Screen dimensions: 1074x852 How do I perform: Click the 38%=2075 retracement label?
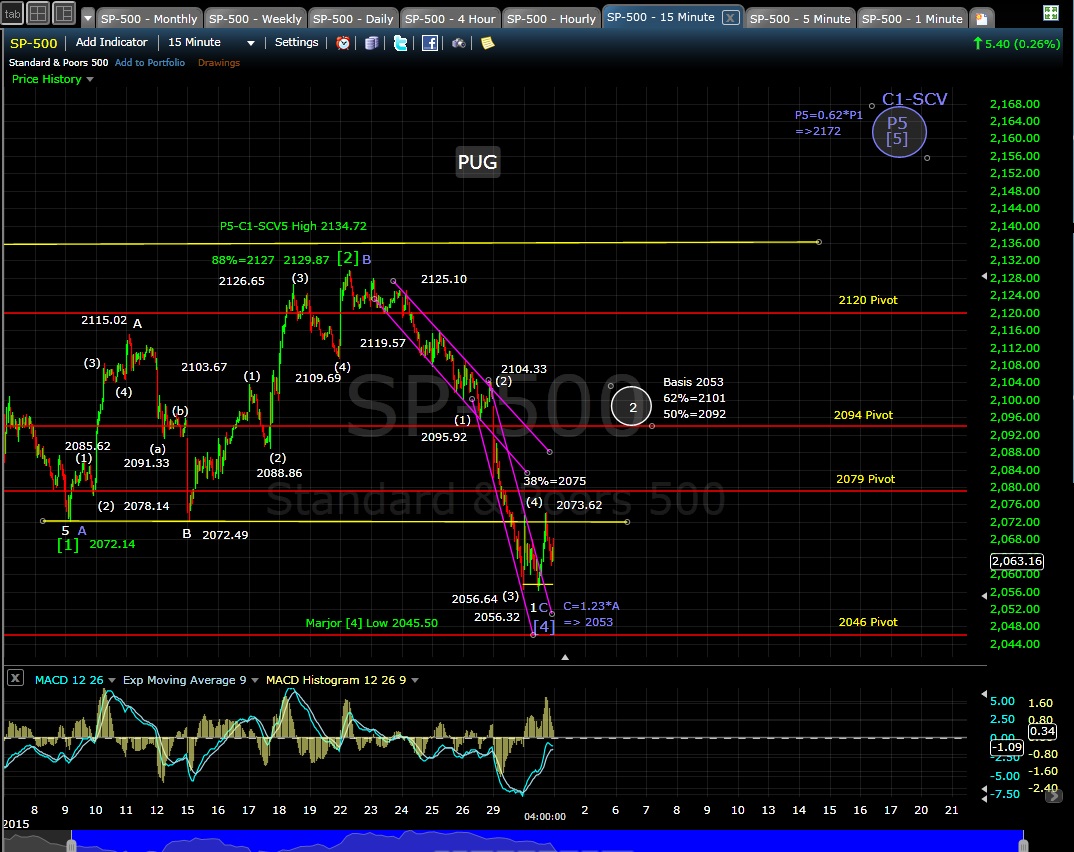click(555, 481)
